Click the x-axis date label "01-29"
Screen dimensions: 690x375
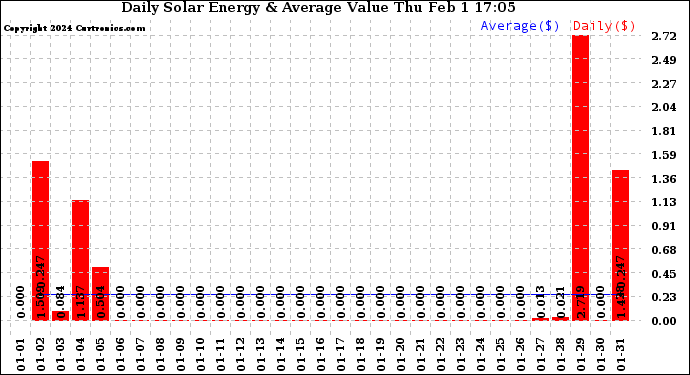coord(581,355)
